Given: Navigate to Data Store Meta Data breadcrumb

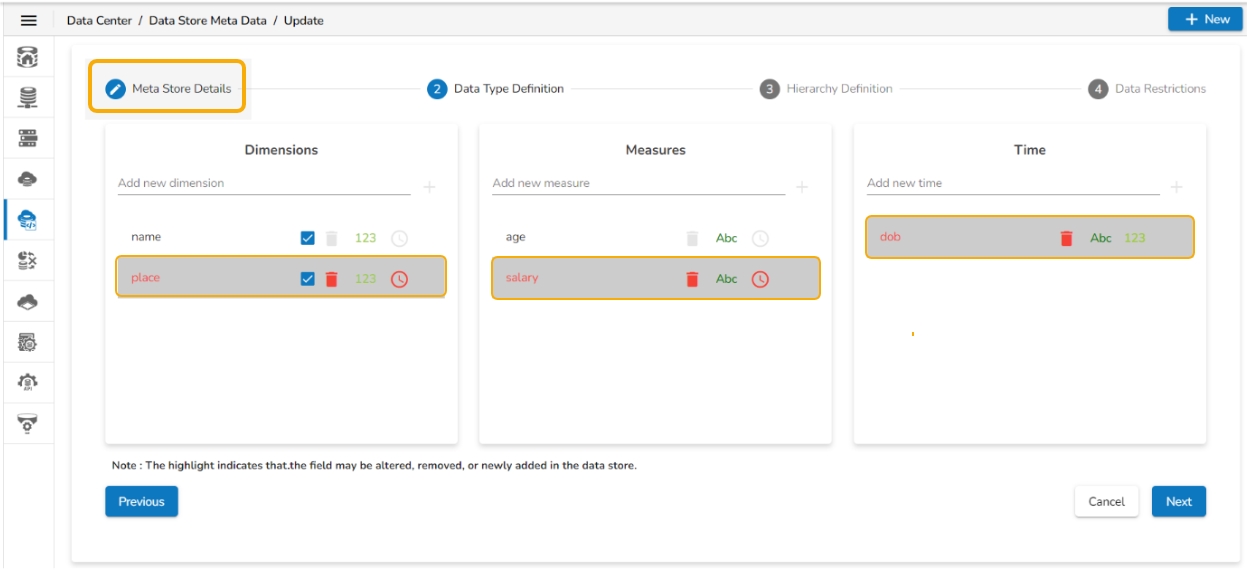Looking at the screenshot, I should point(208,20).
